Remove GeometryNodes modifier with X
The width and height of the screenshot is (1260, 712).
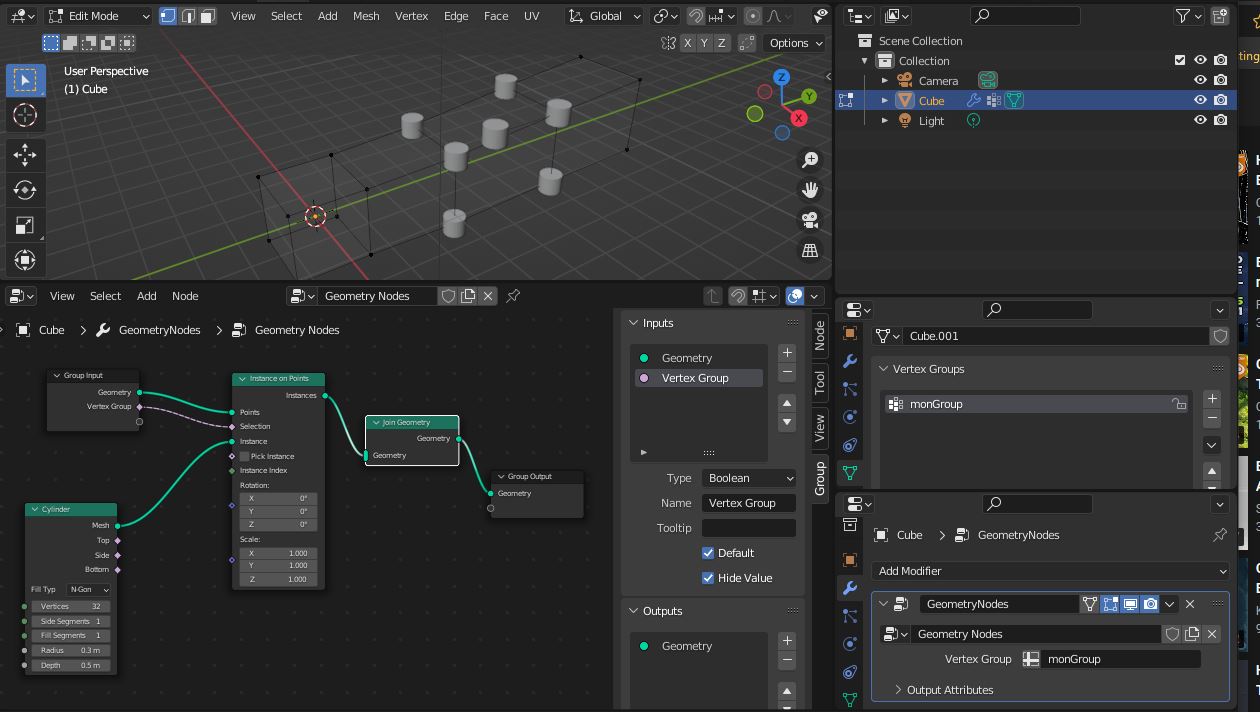pyautogui.click(x=1190, y=604)
